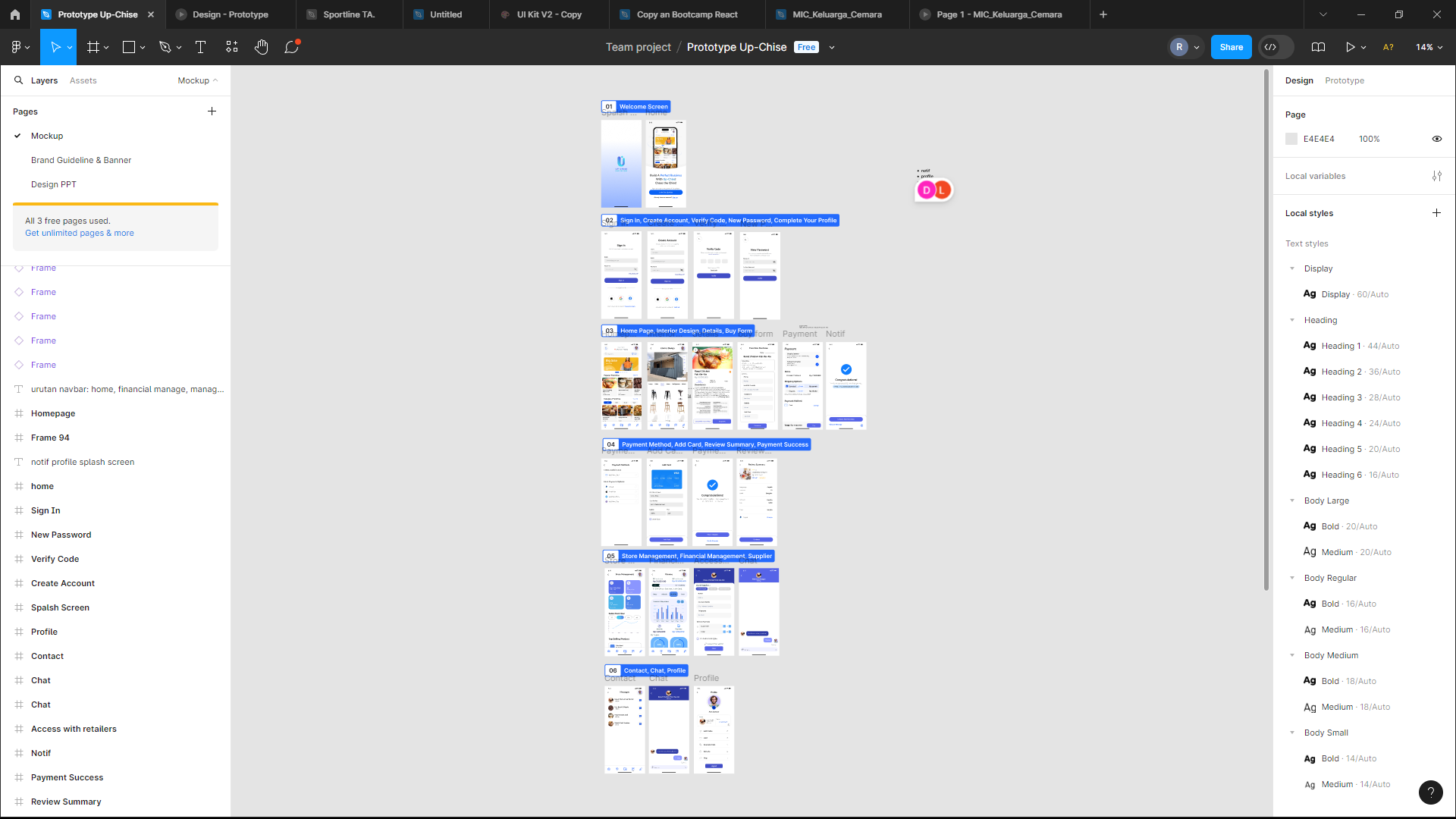Click the blue Share button
Screen dimensions: 1456x819
pyautogui.click(x=1231, y=47)
